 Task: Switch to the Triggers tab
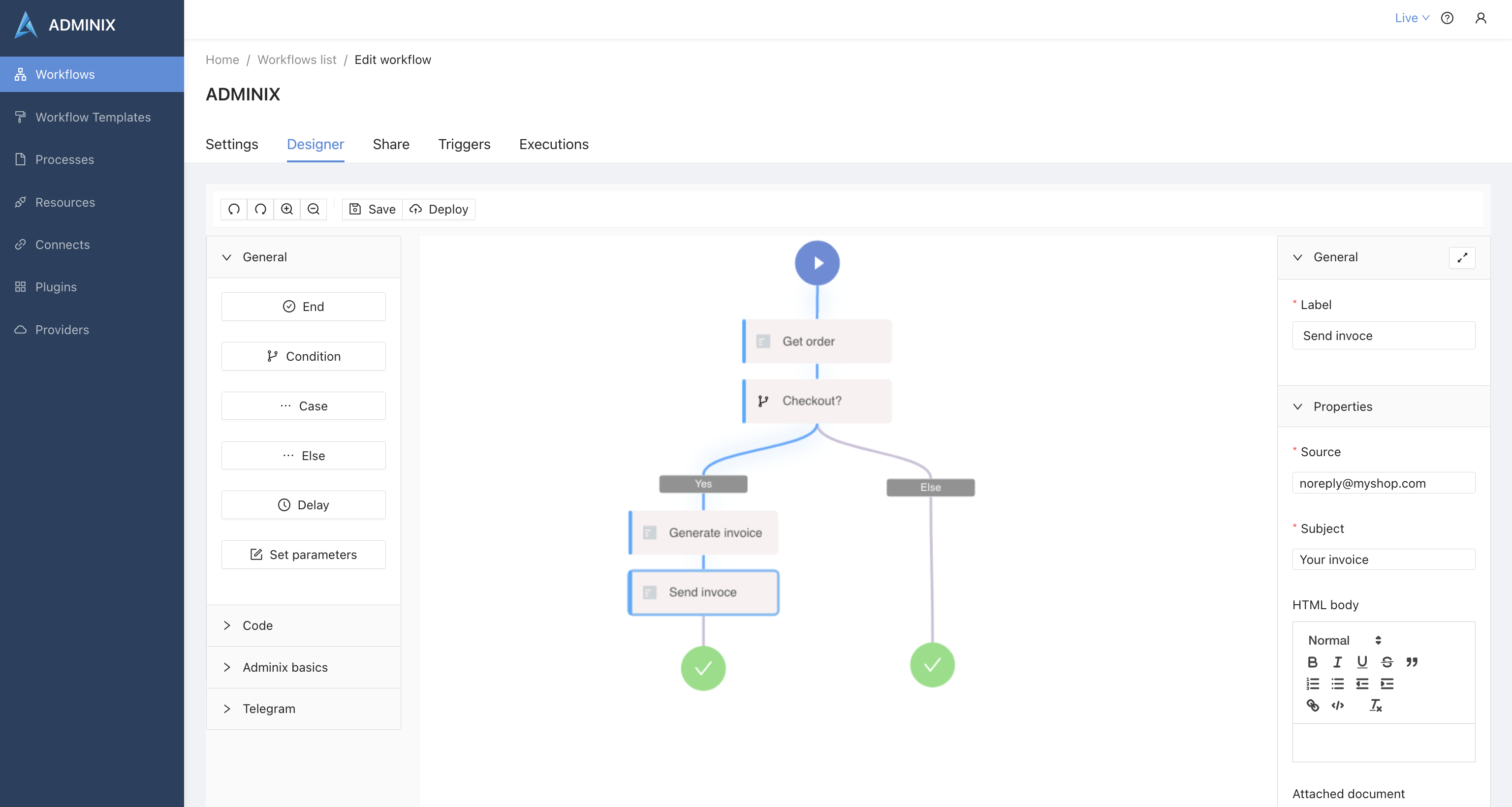tap(464, 144)
